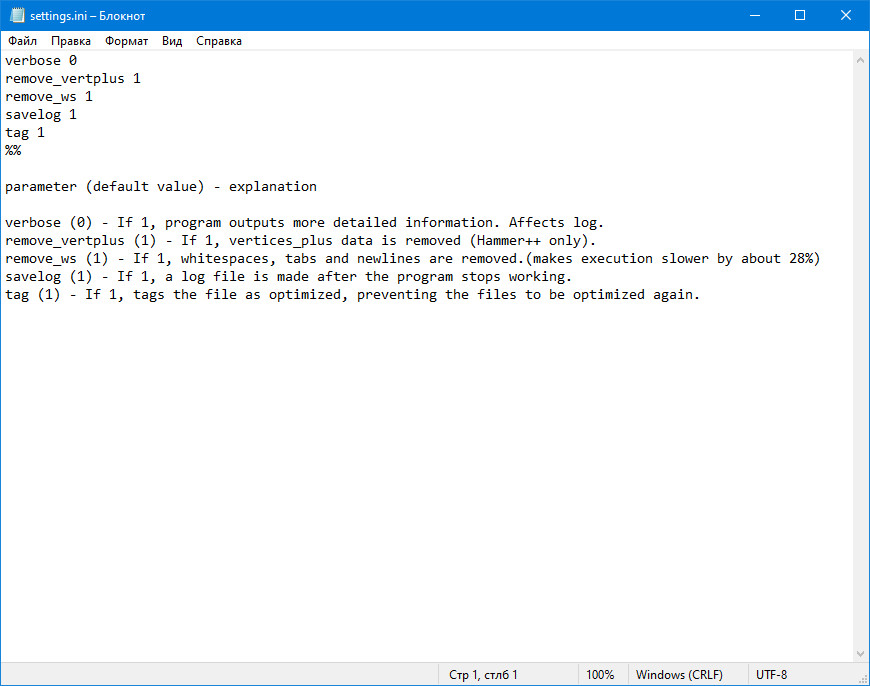870x686 pixels.
Task: Click the vertical scrollbar track
Action: point(860,350)
